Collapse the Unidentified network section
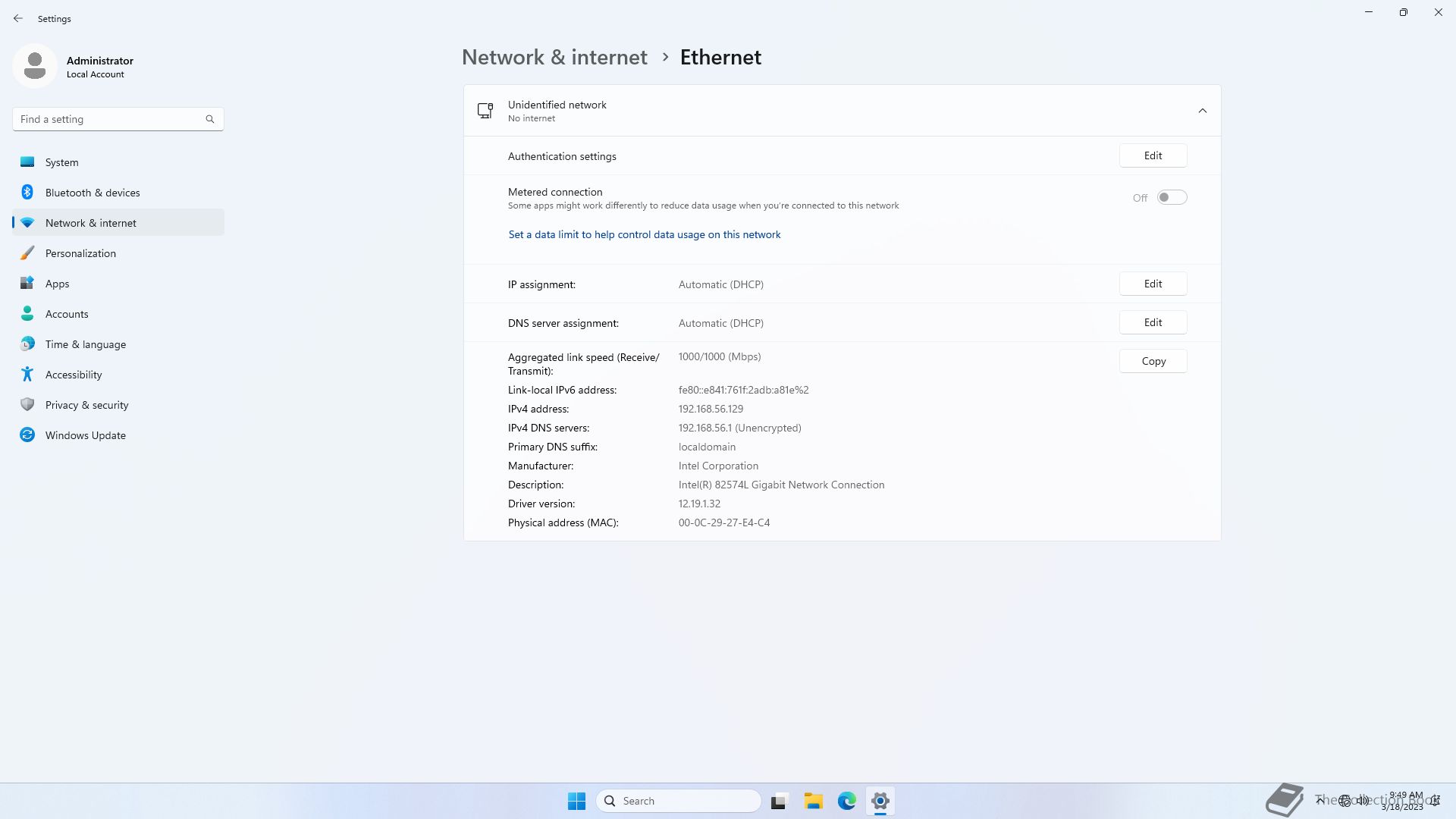Screen dimensions: 1456x819 pos(1202,111)
